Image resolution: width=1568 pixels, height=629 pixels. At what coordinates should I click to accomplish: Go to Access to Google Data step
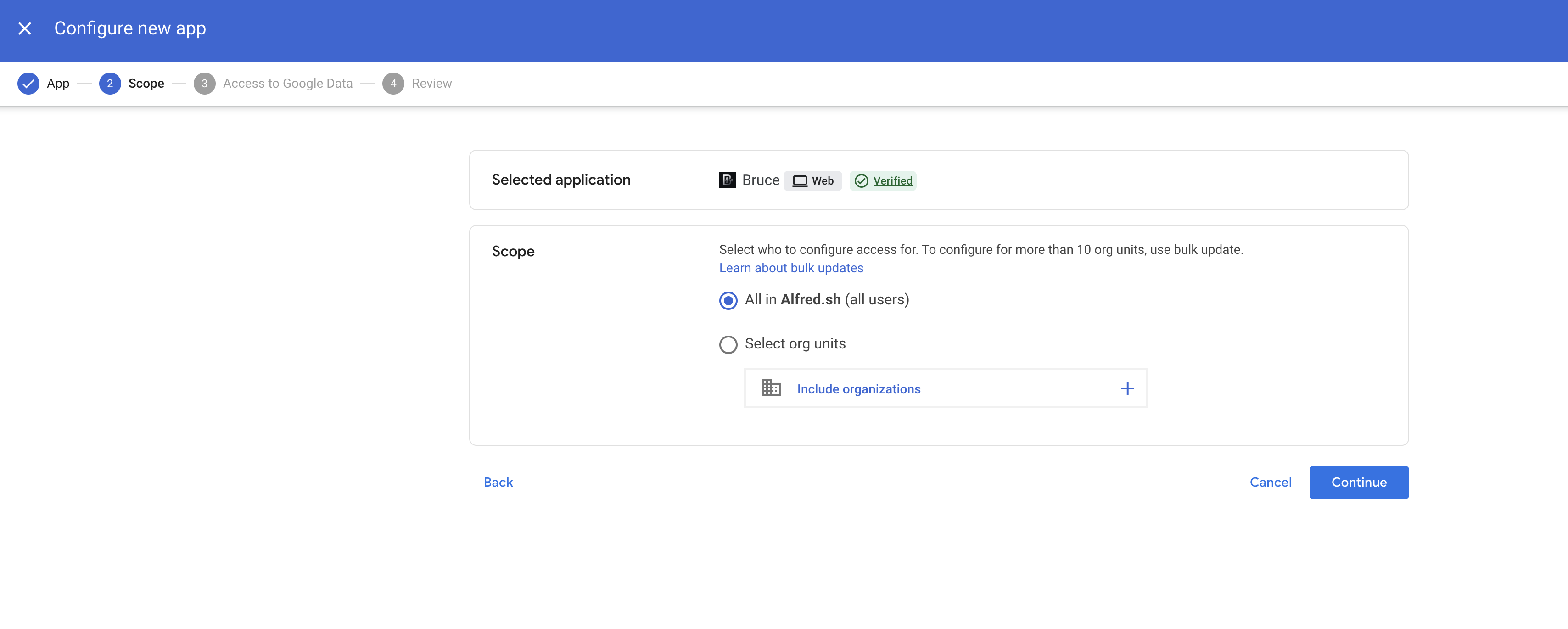(x=288, y=84)
